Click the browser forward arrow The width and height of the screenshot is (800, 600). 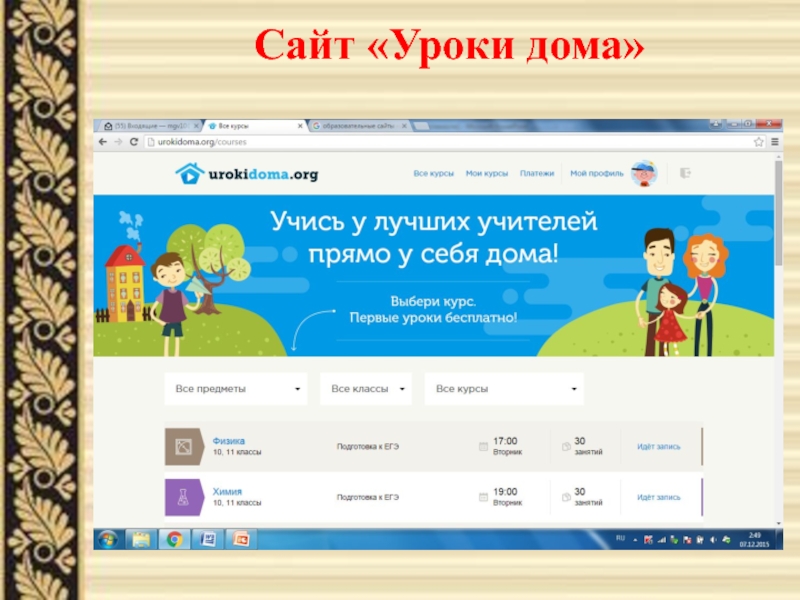pyautogui.click(x=118, y=142)
